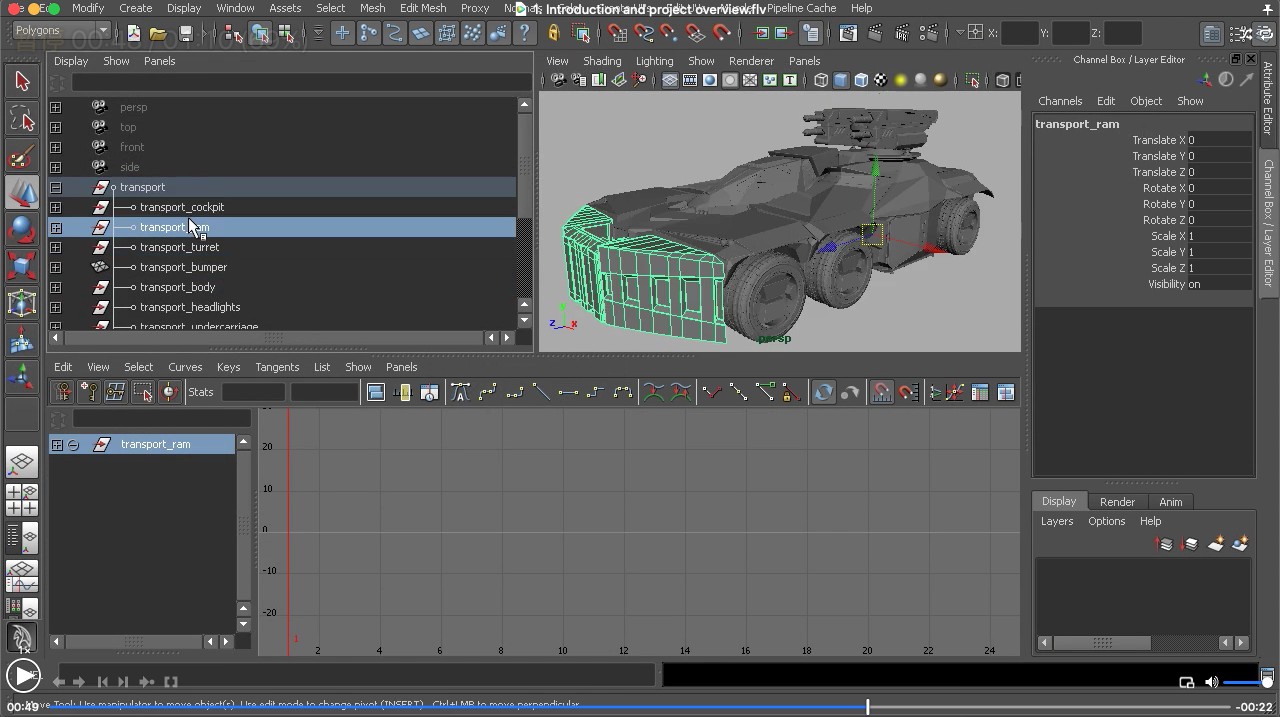Click the video progress bar handle

coord(867,707)
